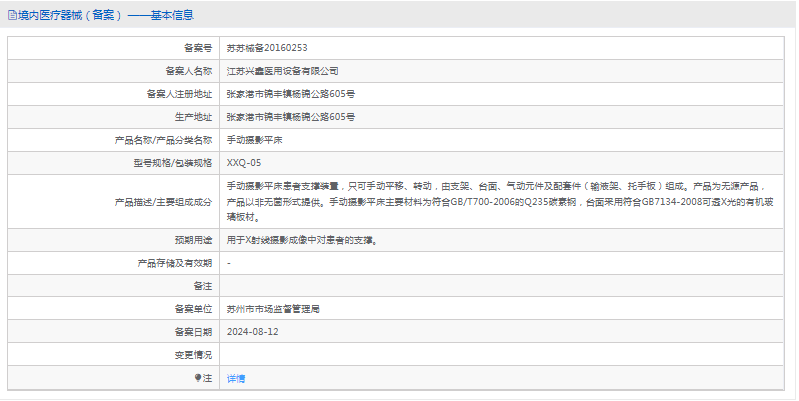
Task: Select the filing authority 苏州市市场监督管理局
Action: tap(273, 309)
